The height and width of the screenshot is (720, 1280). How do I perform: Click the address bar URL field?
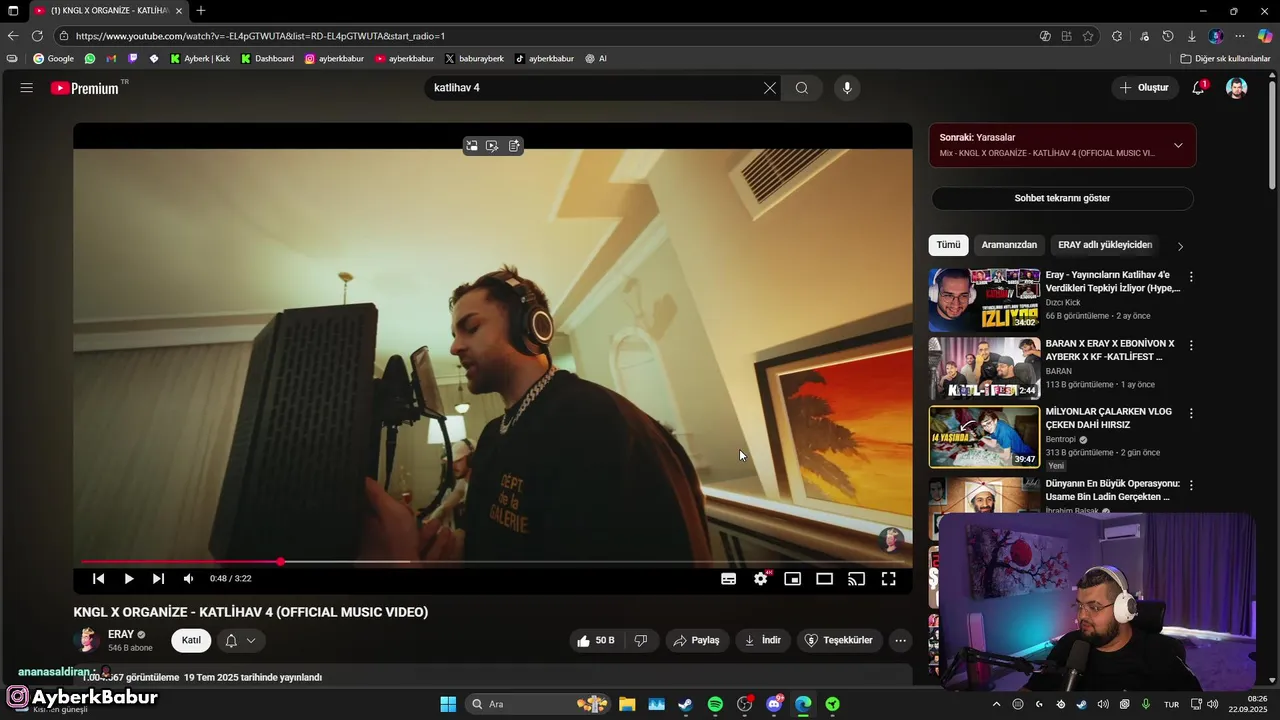point(550,36)
